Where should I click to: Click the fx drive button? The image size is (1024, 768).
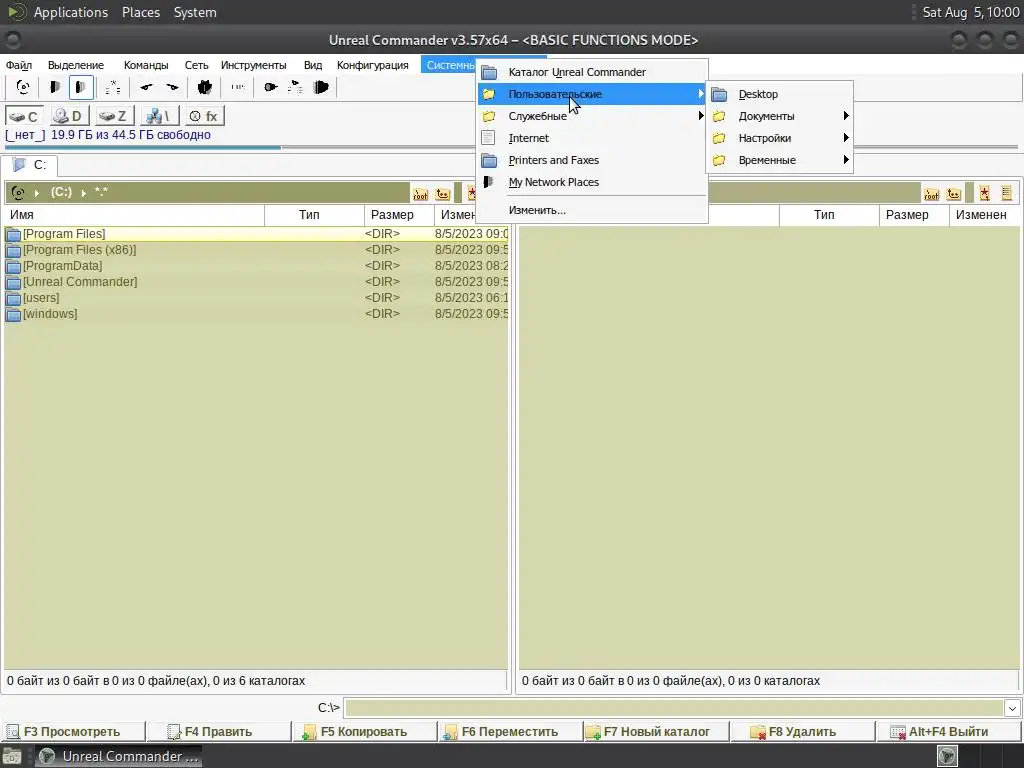click(x=204, y=116)
